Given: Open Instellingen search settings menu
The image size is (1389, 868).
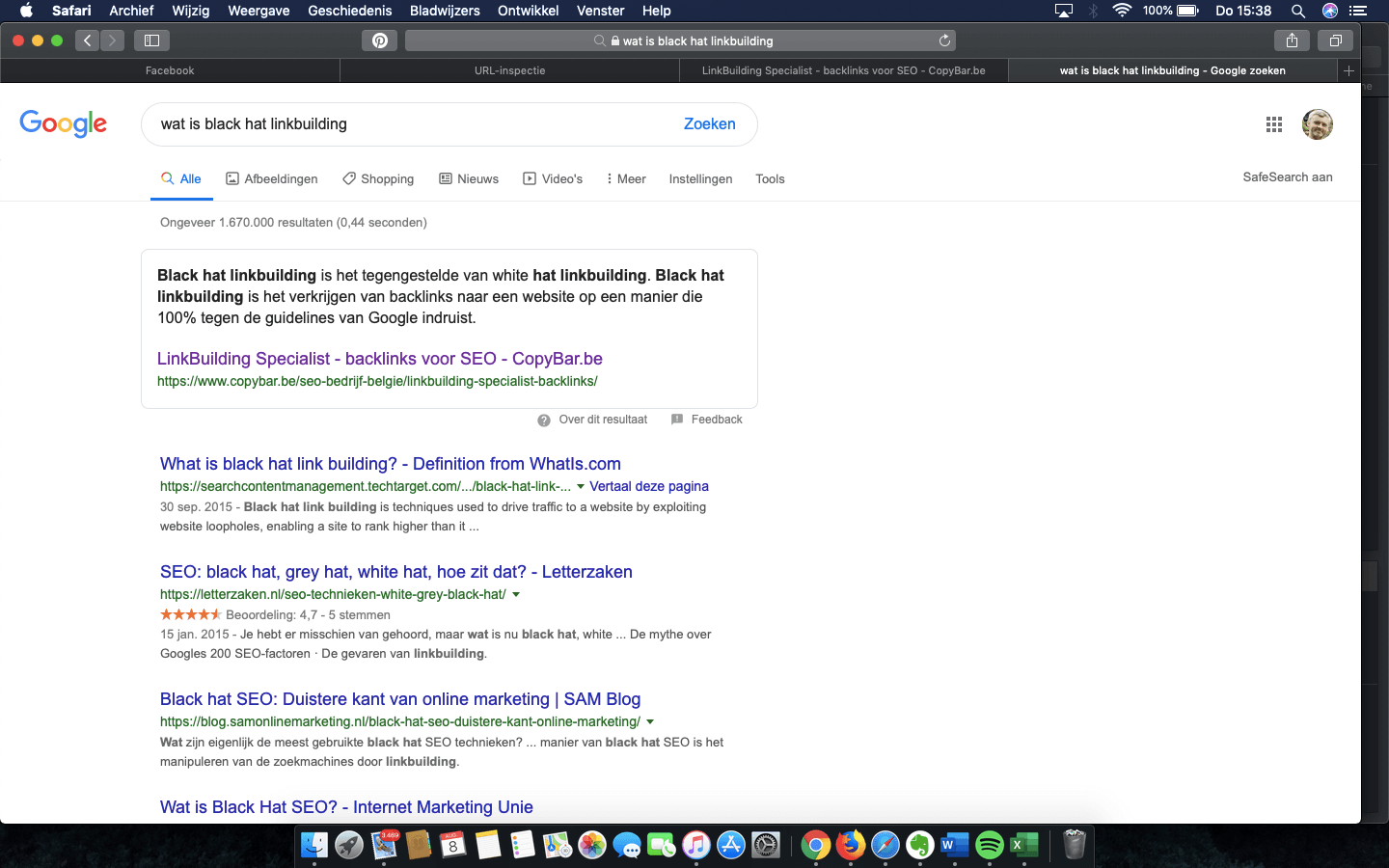Looking at the screenshot, I should tap(700, 179).
